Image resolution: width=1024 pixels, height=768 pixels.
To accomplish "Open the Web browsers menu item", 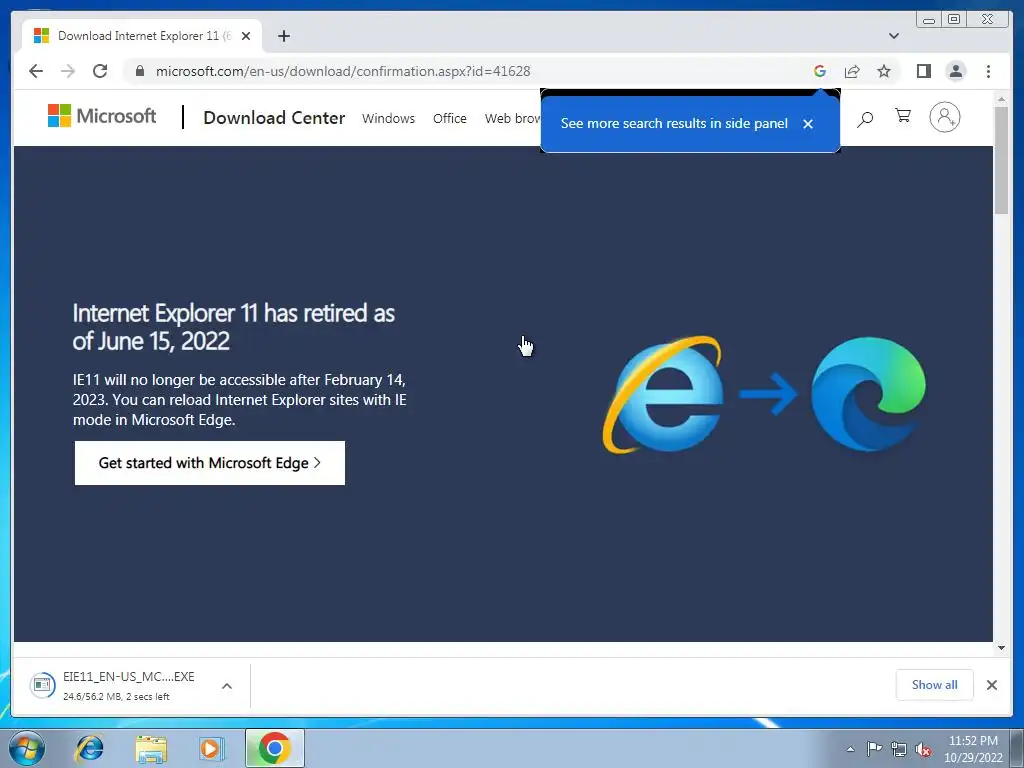I will click(513, 118).
